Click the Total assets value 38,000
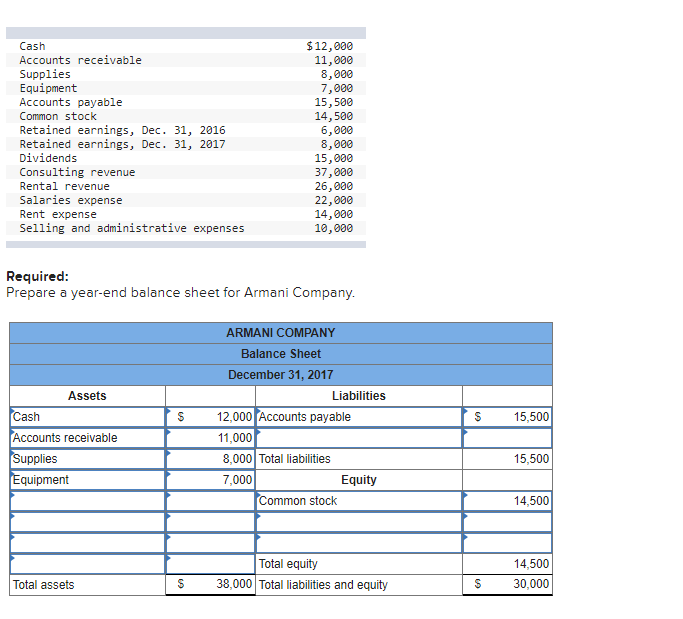Viewport: 683px width, 619px height. (234, 584)
